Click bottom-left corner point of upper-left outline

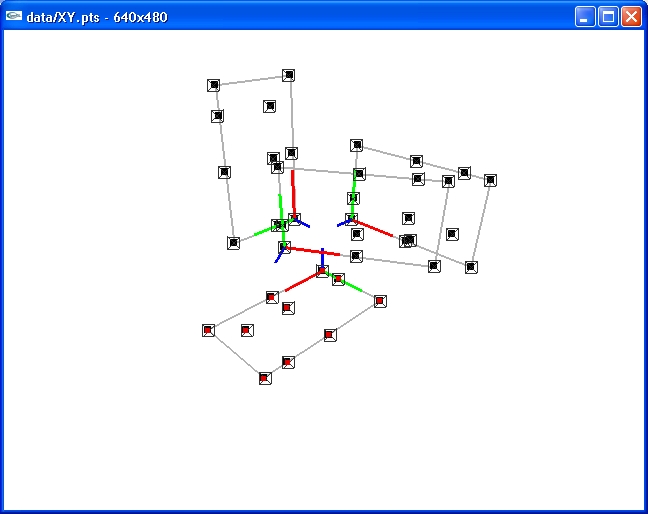(x=233, y=243)
